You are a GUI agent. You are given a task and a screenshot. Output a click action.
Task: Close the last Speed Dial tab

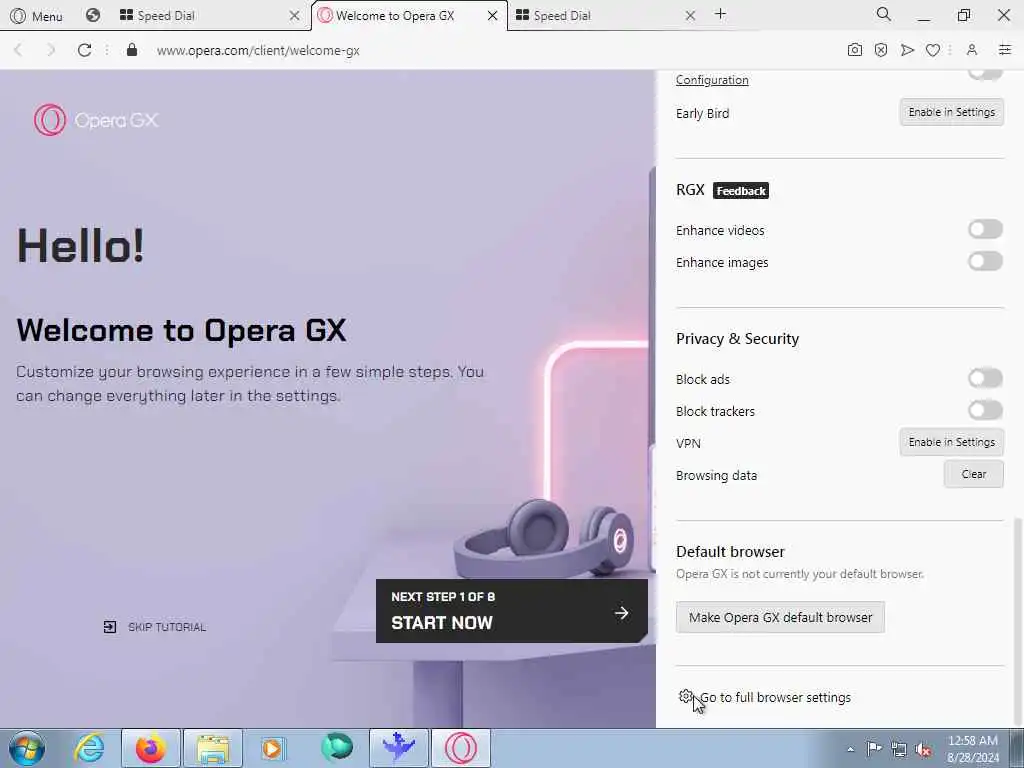coord(690,16)
